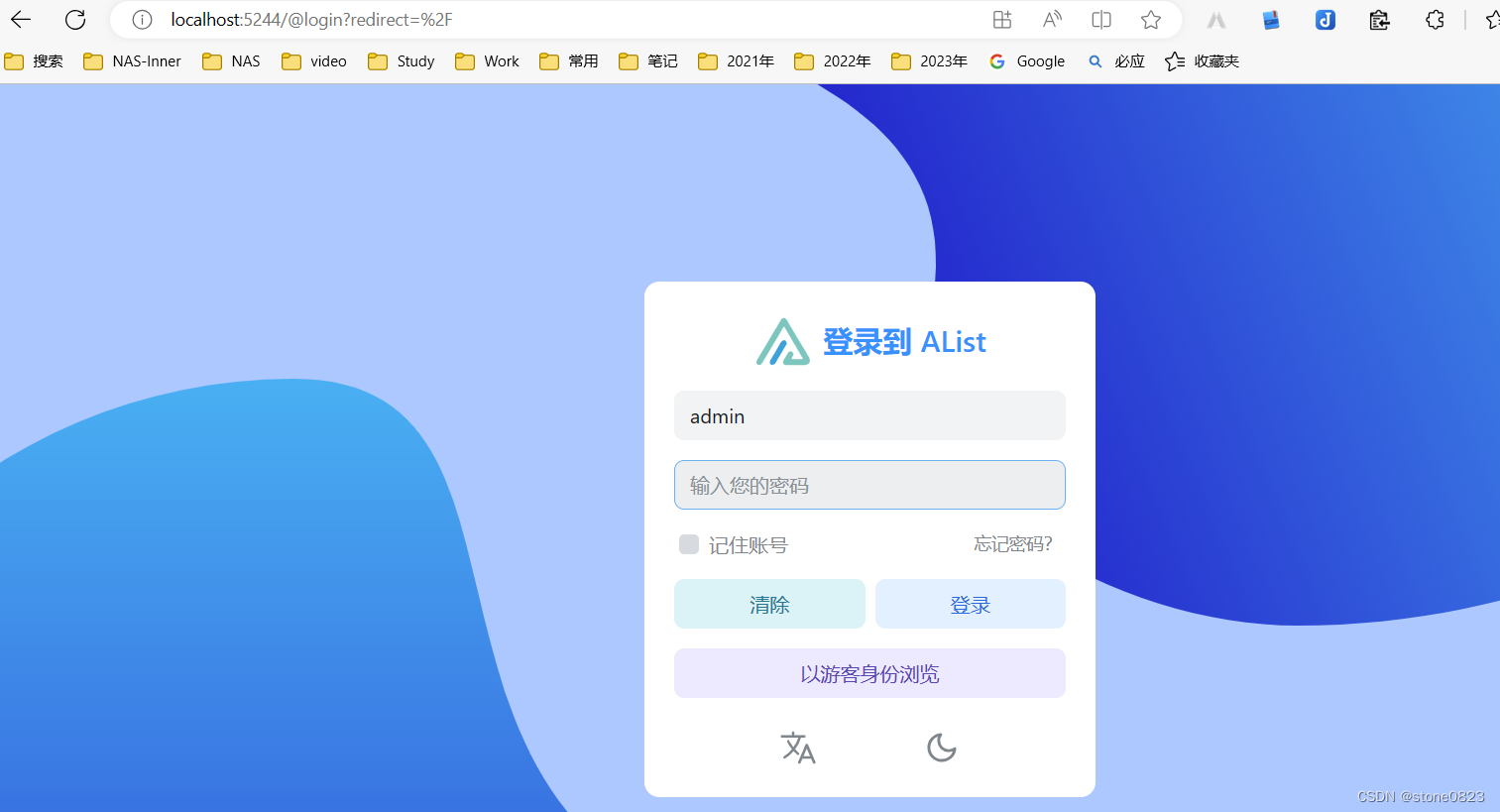
Task: Open the 笔记 bookmark folder
Action: click(648, 61)
